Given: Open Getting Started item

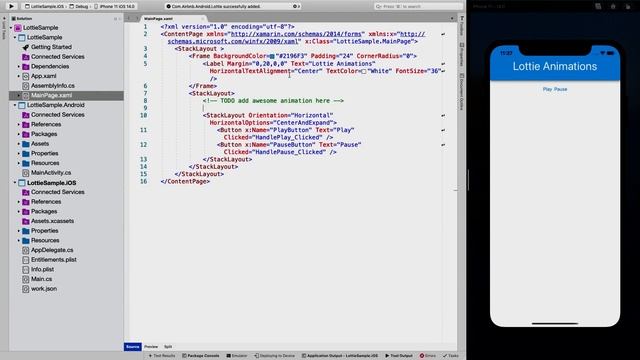Looking at the screenshot, I should point(51,47).
